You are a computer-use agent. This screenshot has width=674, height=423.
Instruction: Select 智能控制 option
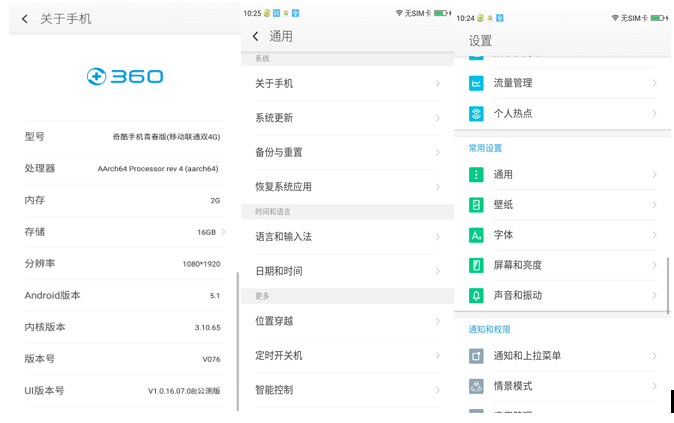tap(347, 390)
